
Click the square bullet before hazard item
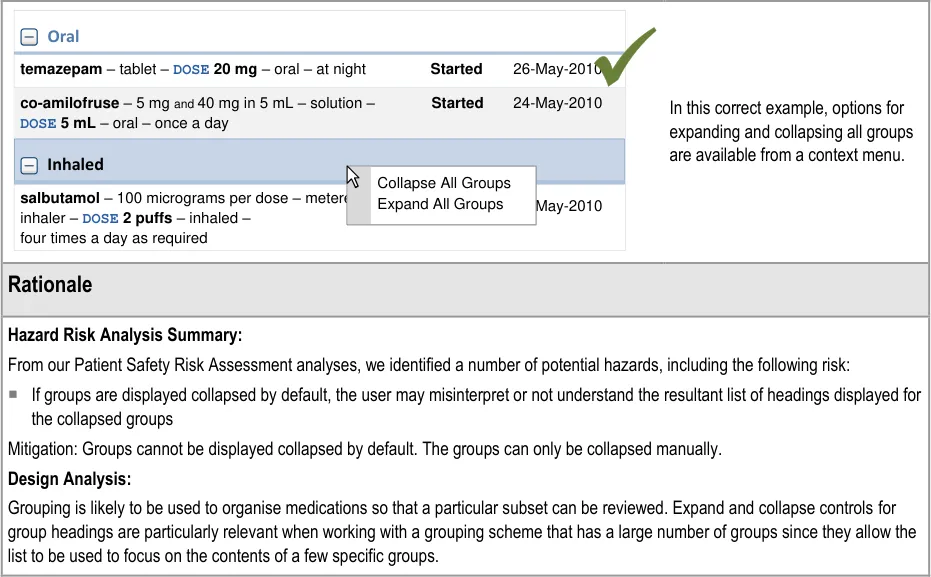pyautogui.click(x=14, y=395)
